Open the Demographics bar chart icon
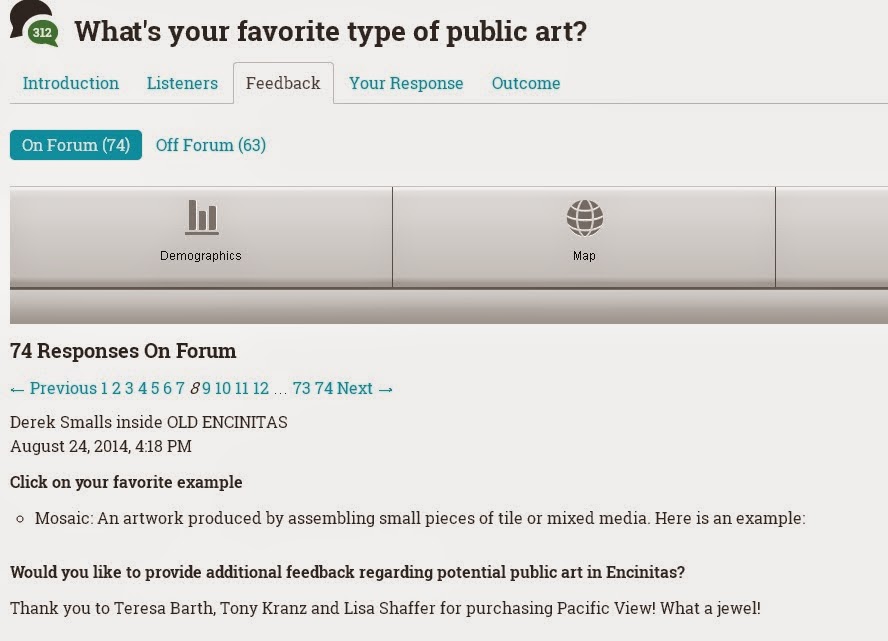The height and width of the screenshot is (641, 888). [201, 217]
